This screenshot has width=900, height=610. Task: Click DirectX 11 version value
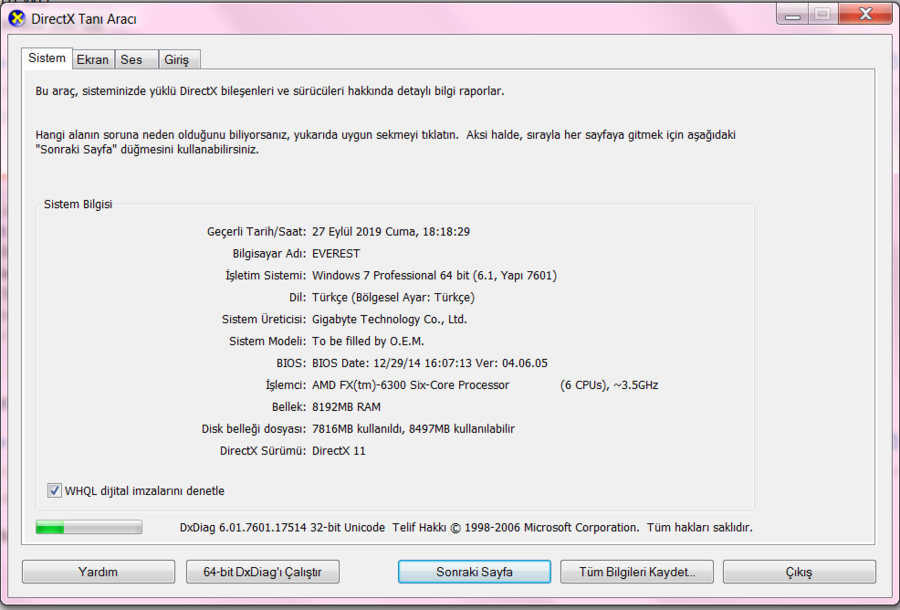click(x=339, y=451)
